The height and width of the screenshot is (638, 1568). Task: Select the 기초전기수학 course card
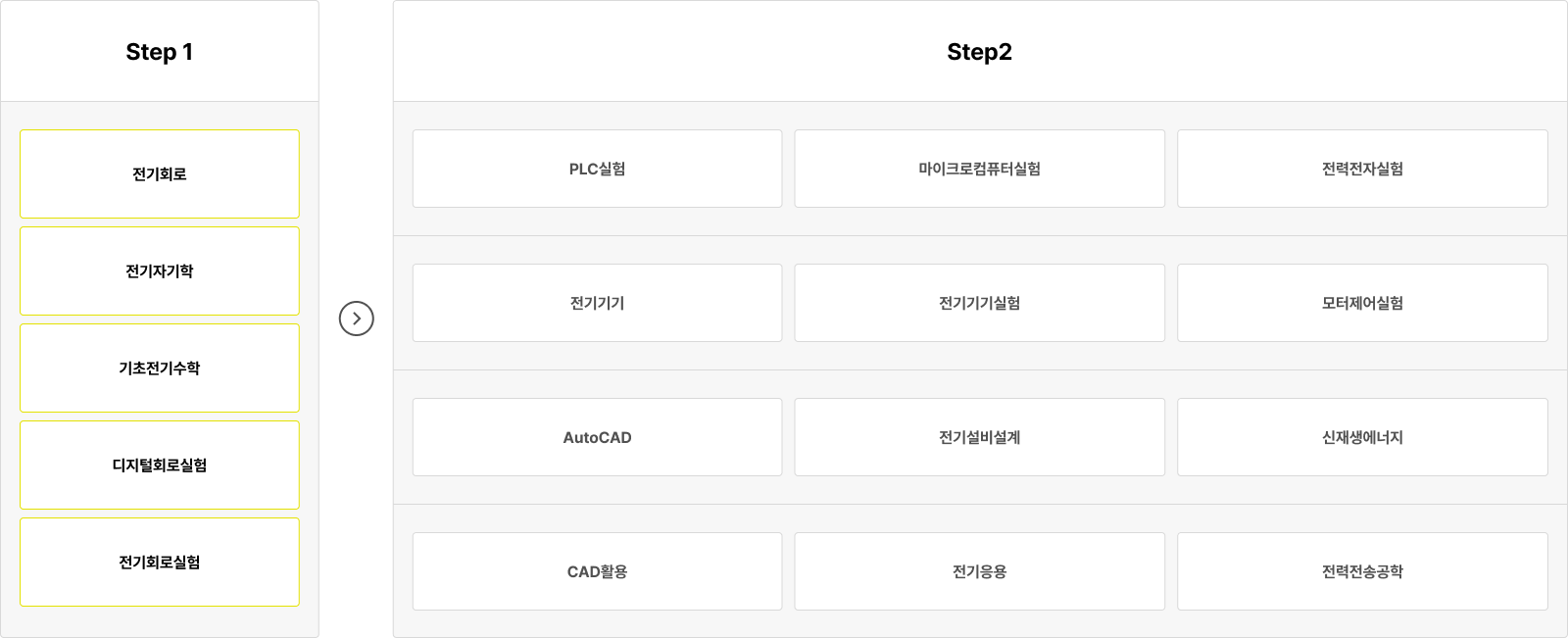[159, 368]
